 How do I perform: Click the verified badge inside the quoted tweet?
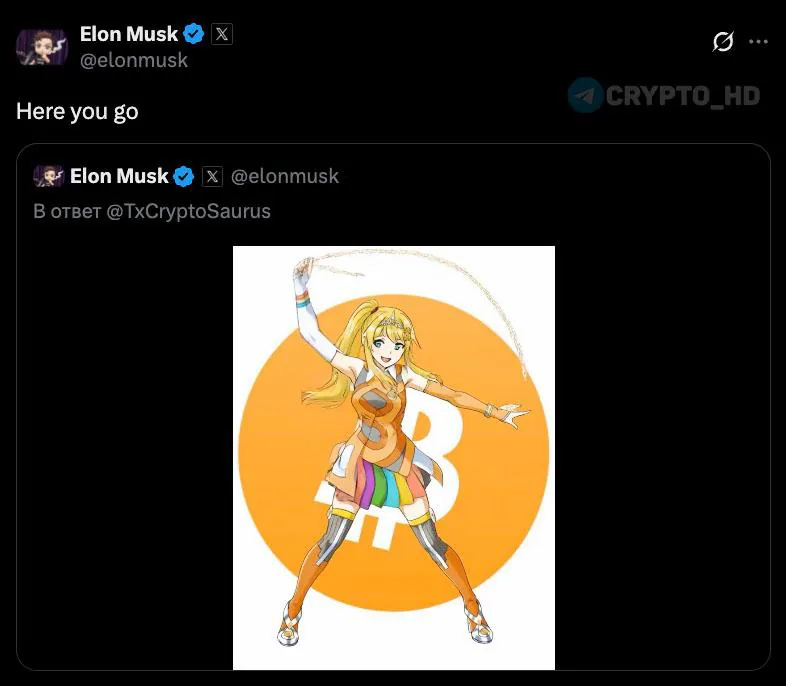[x=184, y=177]
